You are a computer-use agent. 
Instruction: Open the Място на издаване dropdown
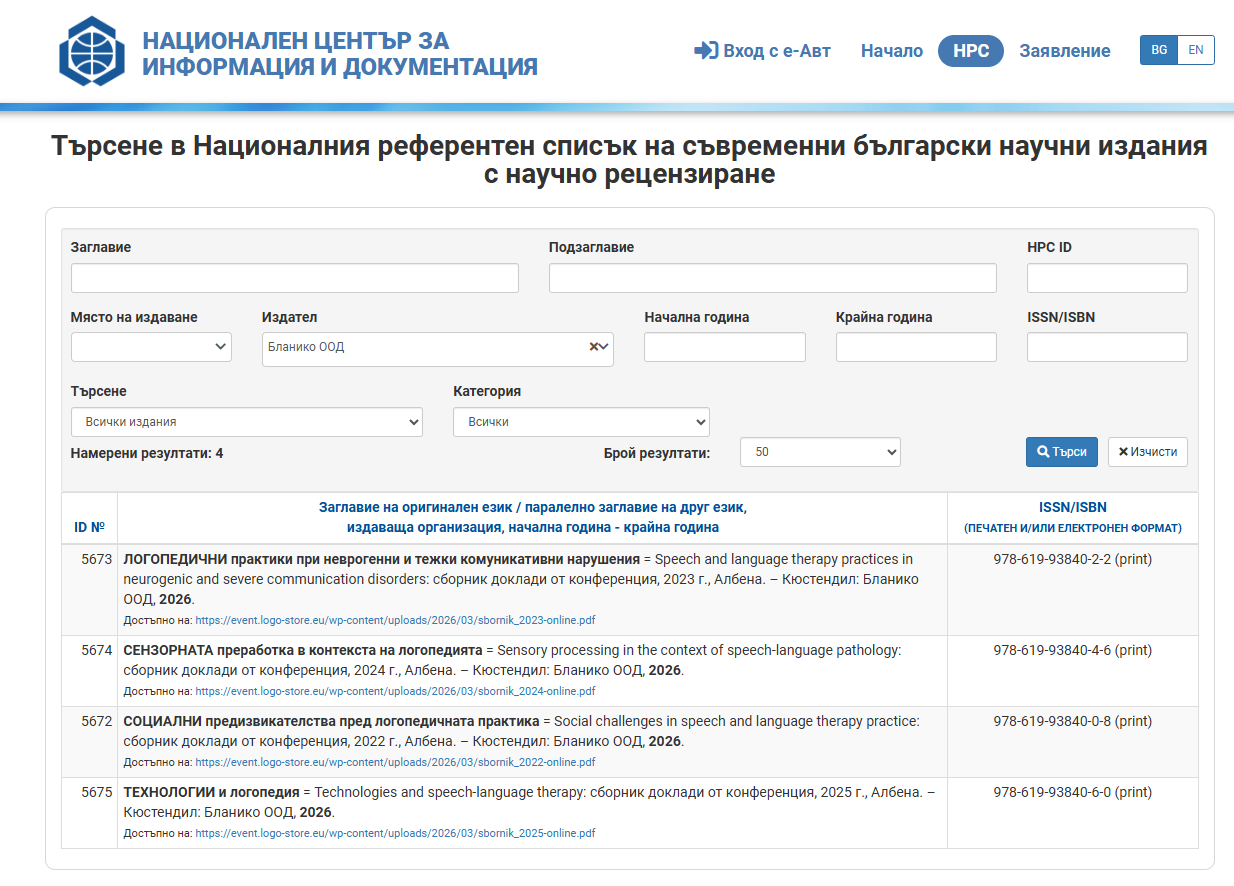click(151, 347)
